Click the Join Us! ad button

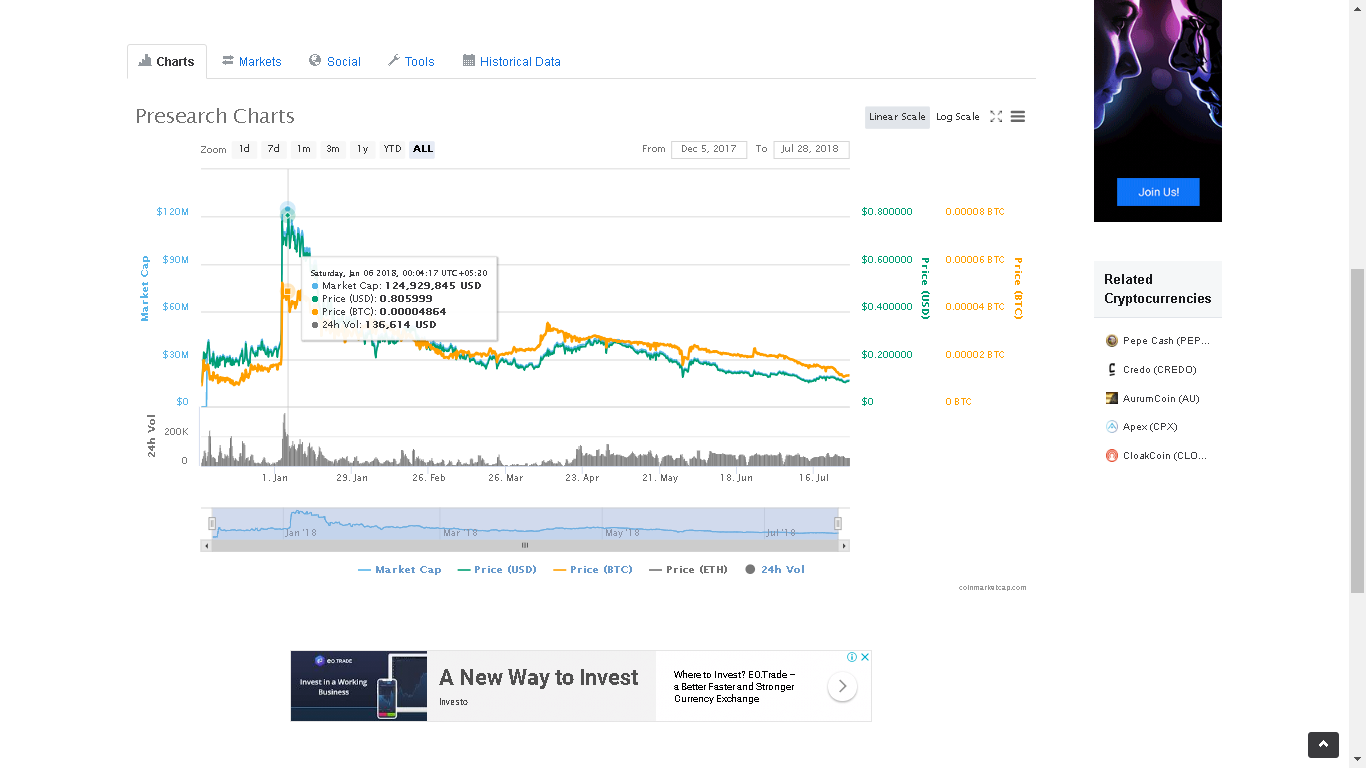1158,192
